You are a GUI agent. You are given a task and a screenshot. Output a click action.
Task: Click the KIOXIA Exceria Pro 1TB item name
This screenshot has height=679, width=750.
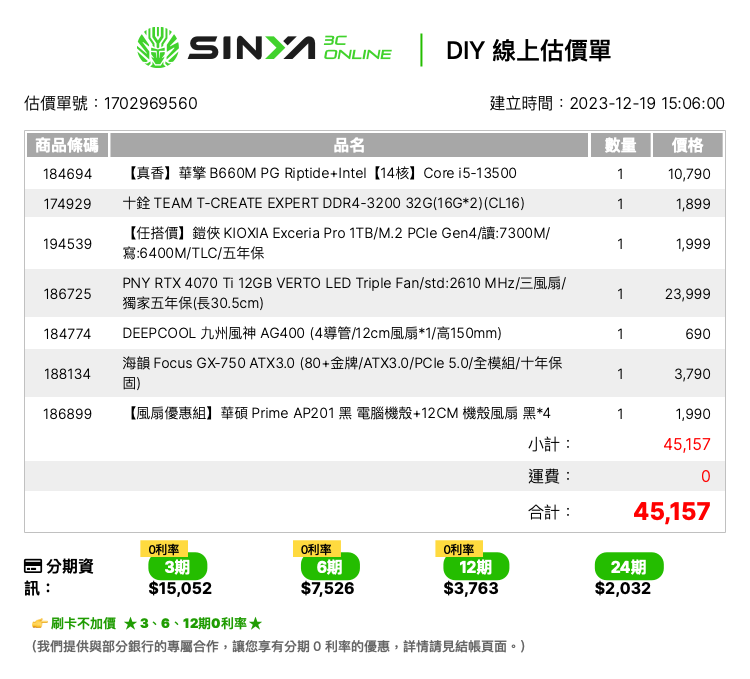pyautogui.click(x=336, y=243)
